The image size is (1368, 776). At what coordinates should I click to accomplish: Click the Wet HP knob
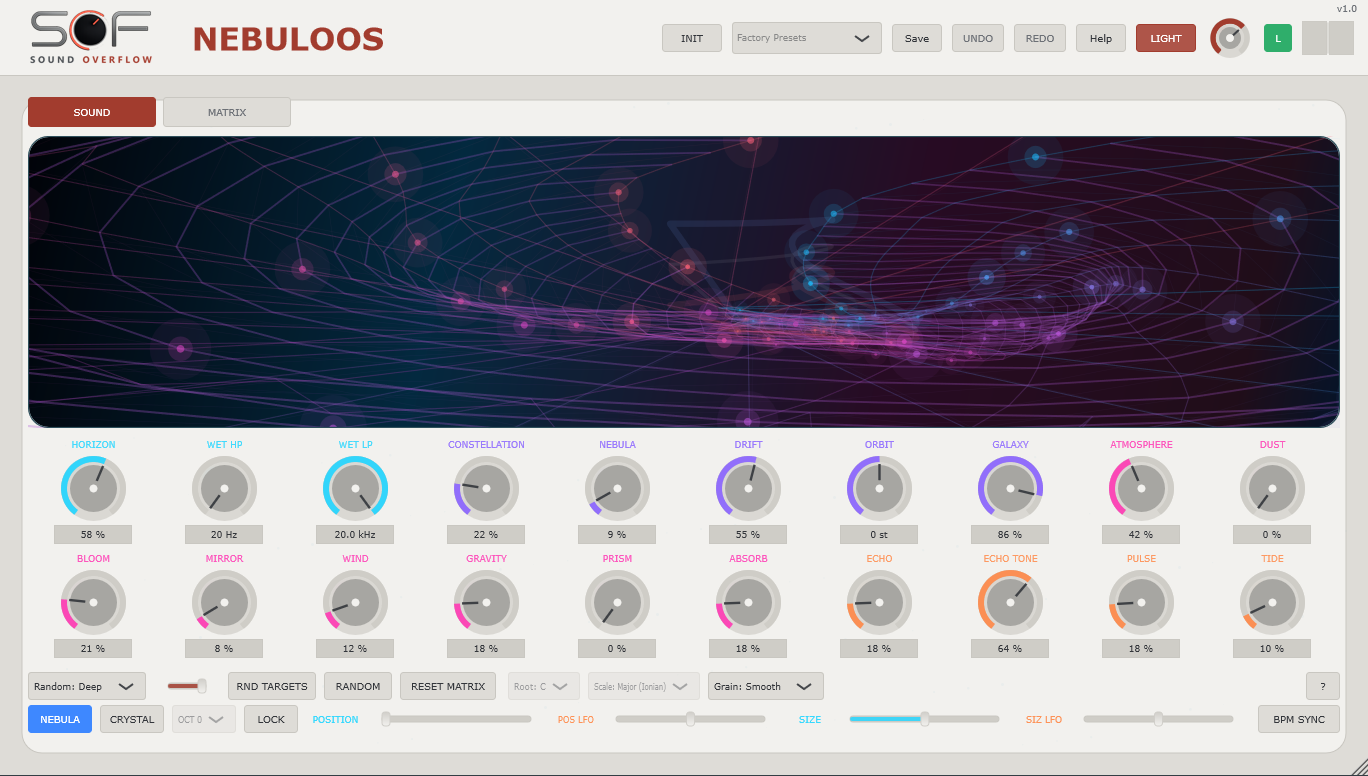(224, 489)
